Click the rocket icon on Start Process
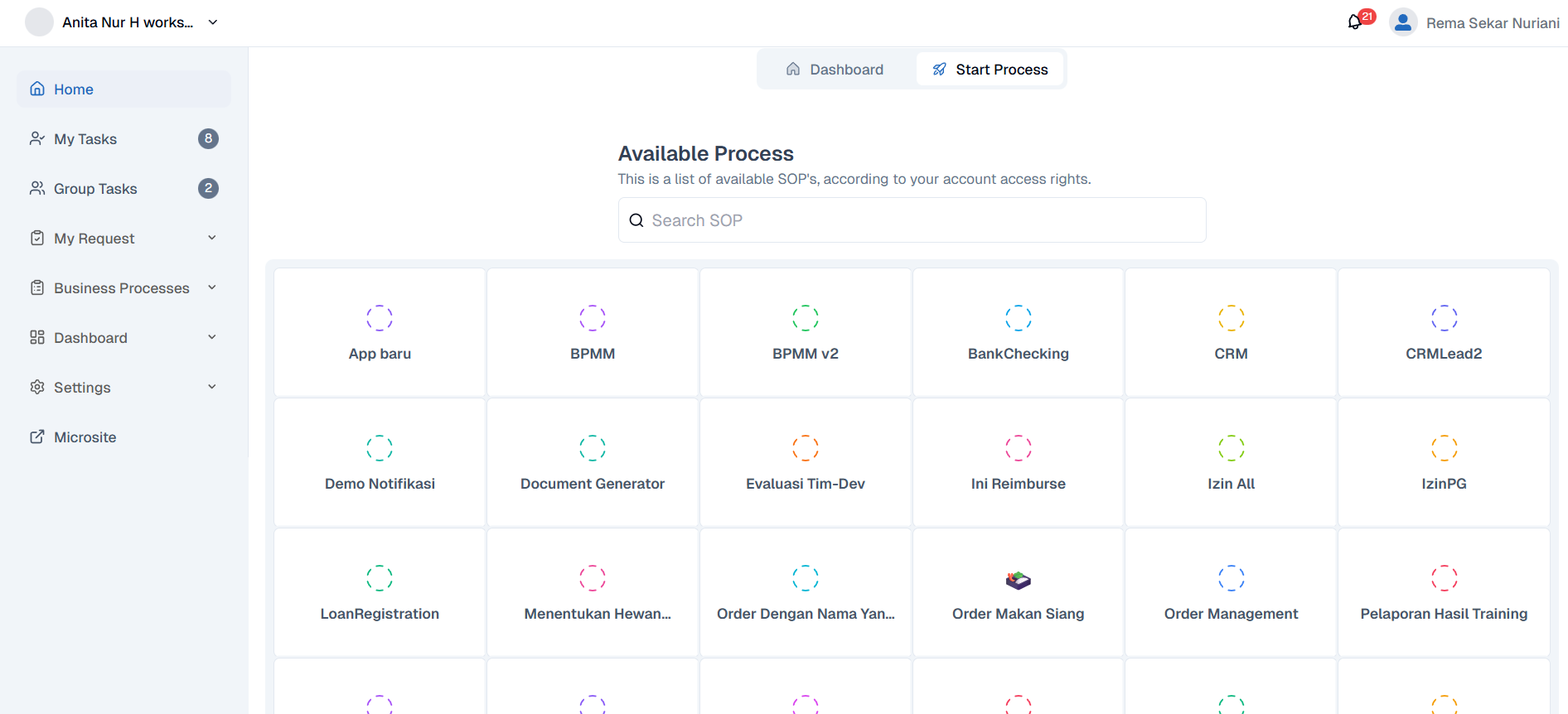Screen dimensions: 1568x714 pyautogui.click(x=939, y=70)
